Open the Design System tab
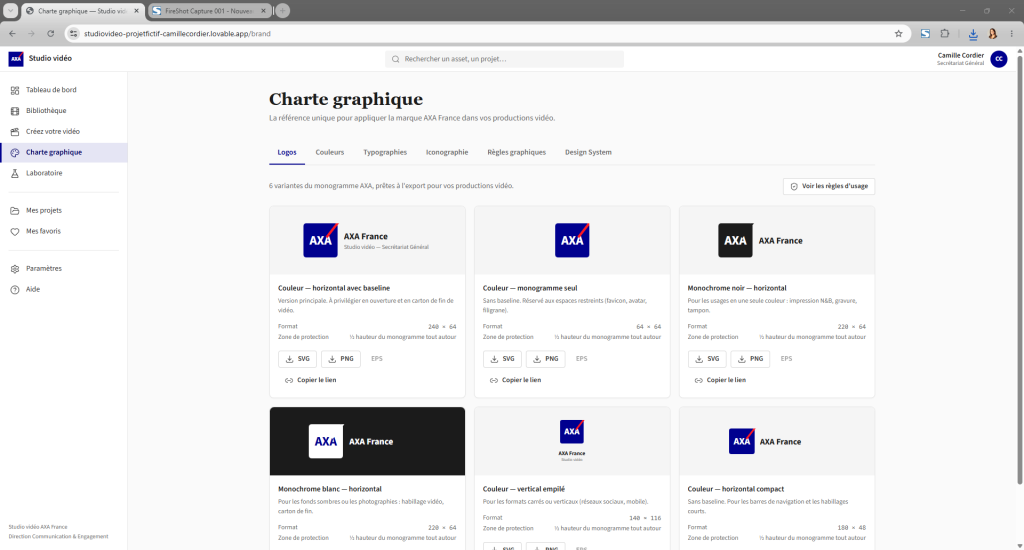The width and height of the screenshot is (1024, 550). pos(588,152)
